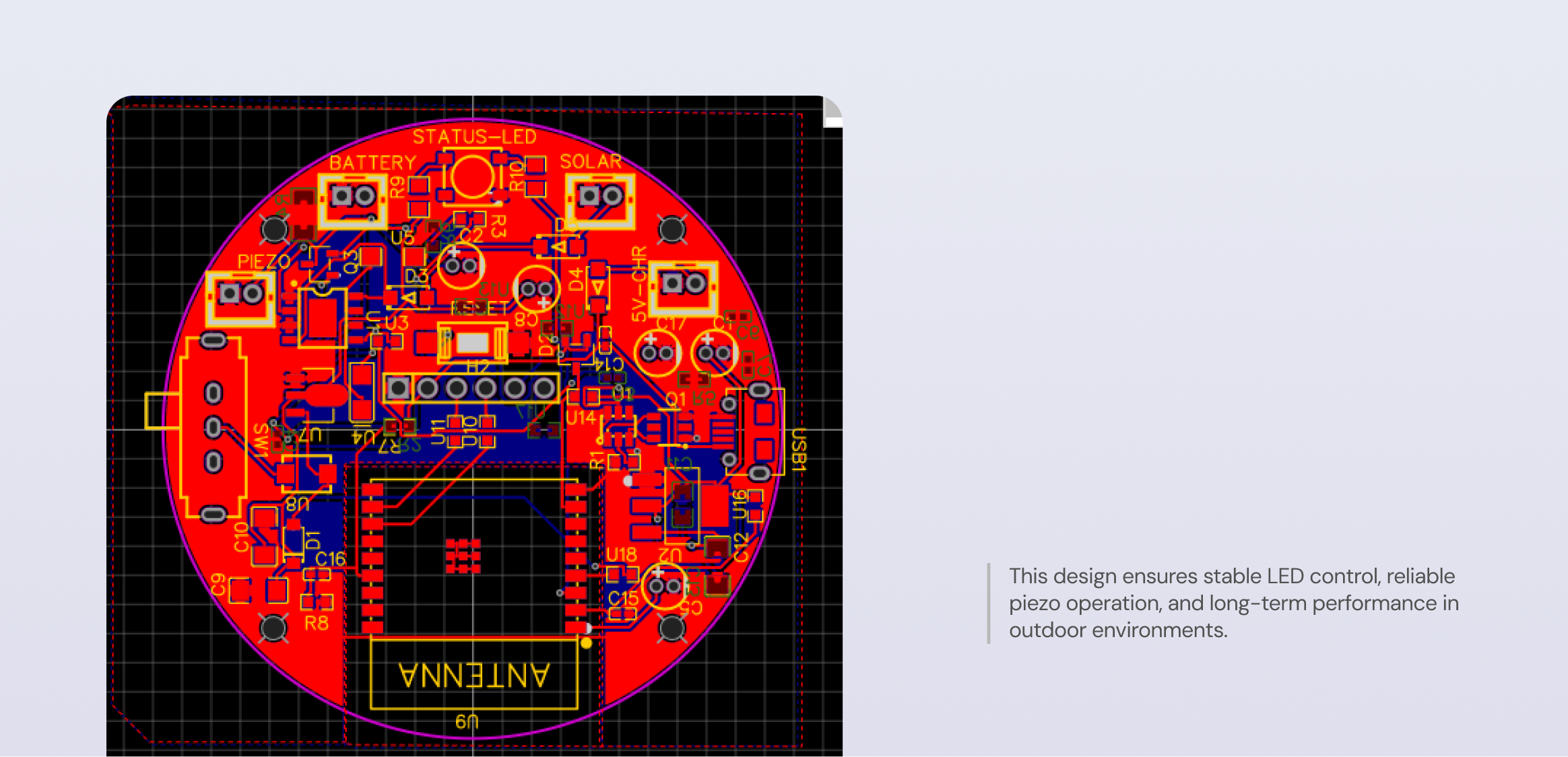Click the ANTENNA outline box
Screen dimensions: 1568x757
pyautogui.click(x=473, y=674)
